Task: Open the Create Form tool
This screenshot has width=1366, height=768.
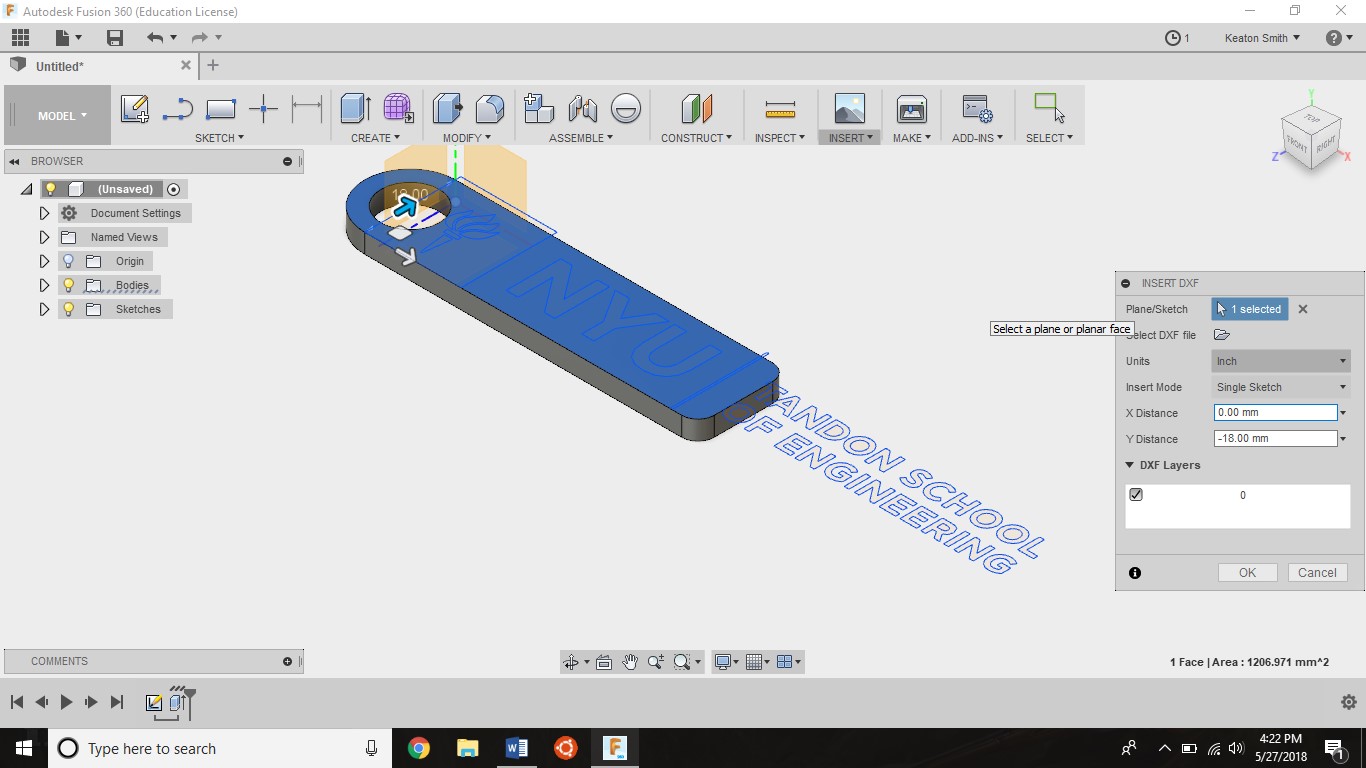Action: coord(398,108)
